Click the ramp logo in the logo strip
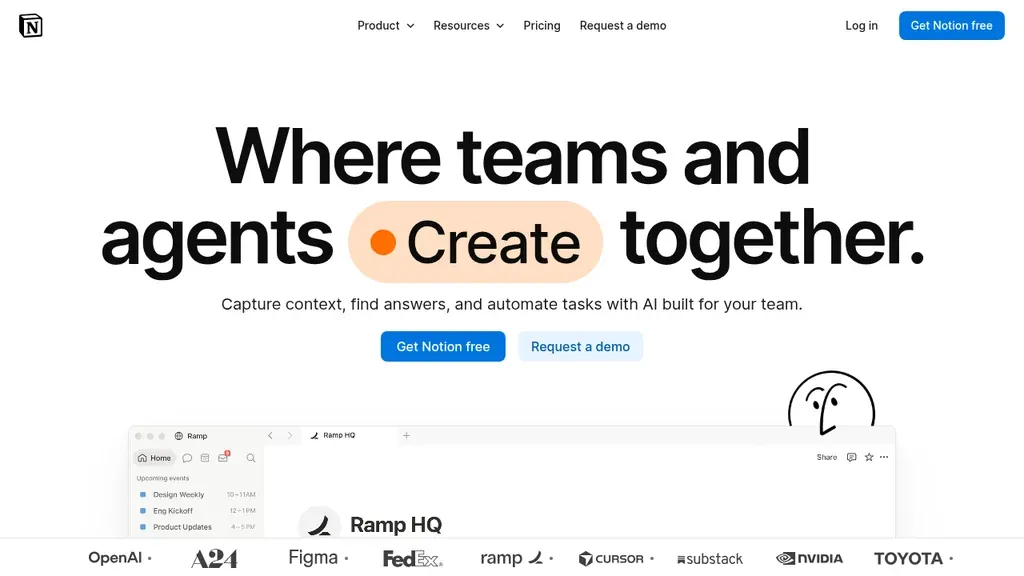 point(512,558)
